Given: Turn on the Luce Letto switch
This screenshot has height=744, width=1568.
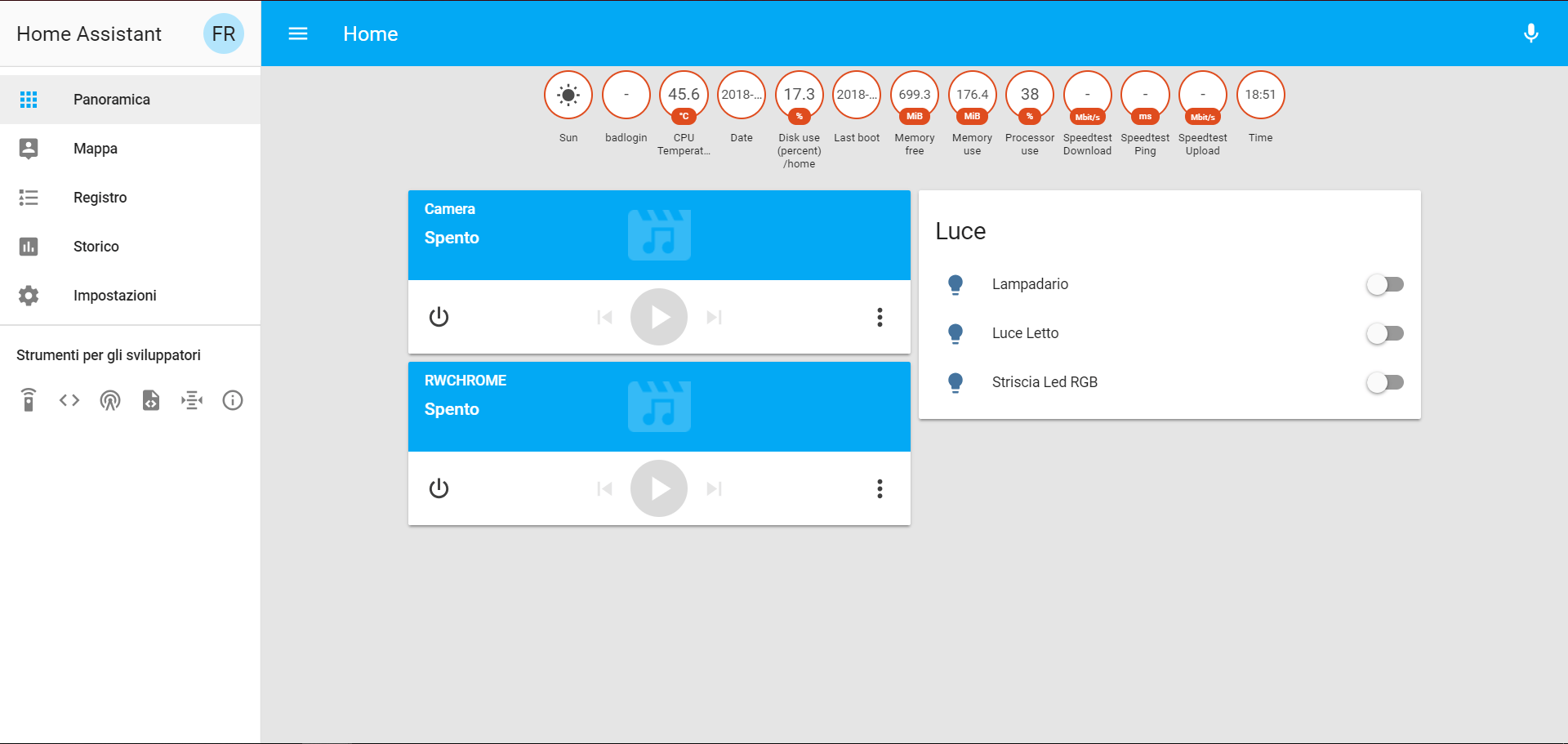Looking at the screenshot, I should coord(1384,333).
